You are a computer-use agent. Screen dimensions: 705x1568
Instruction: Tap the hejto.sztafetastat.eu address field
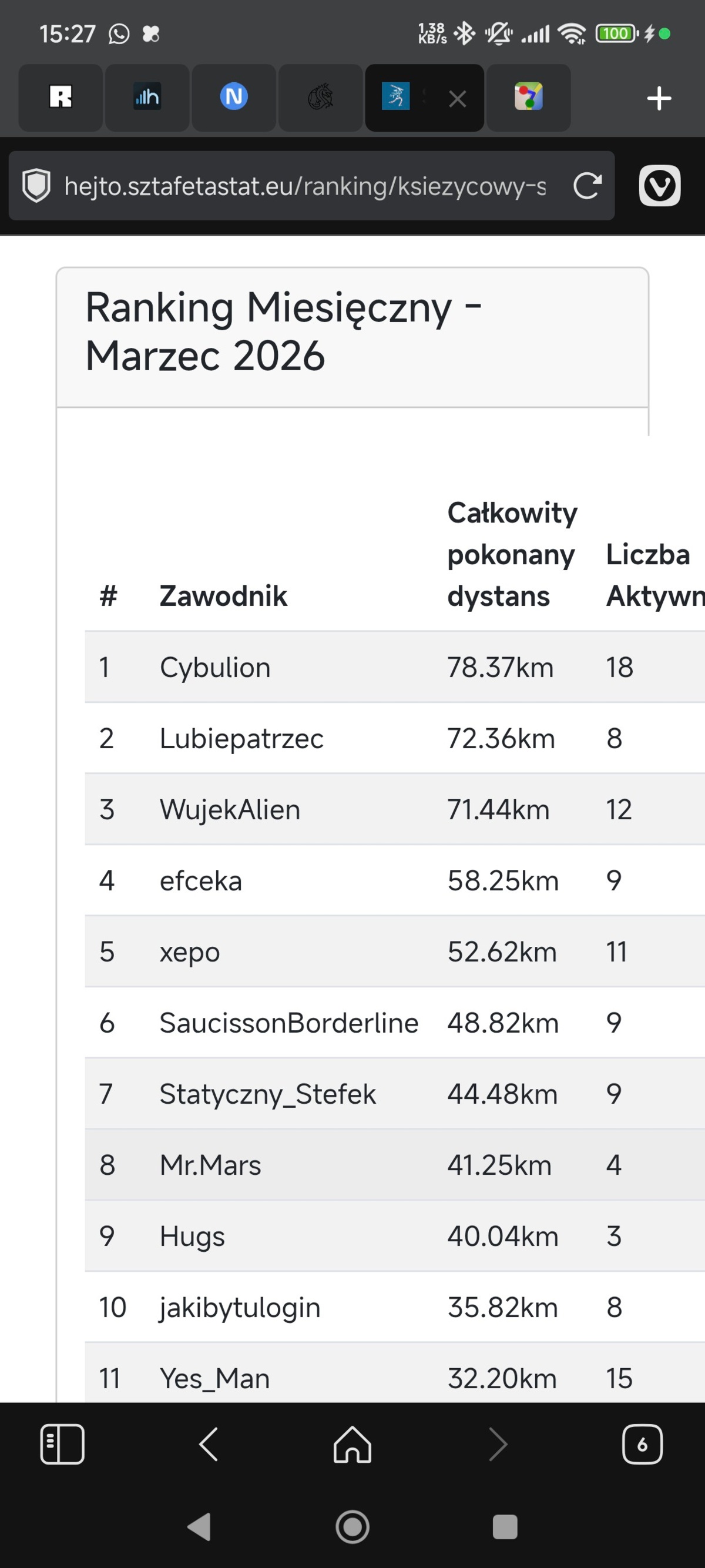(304, 186)
